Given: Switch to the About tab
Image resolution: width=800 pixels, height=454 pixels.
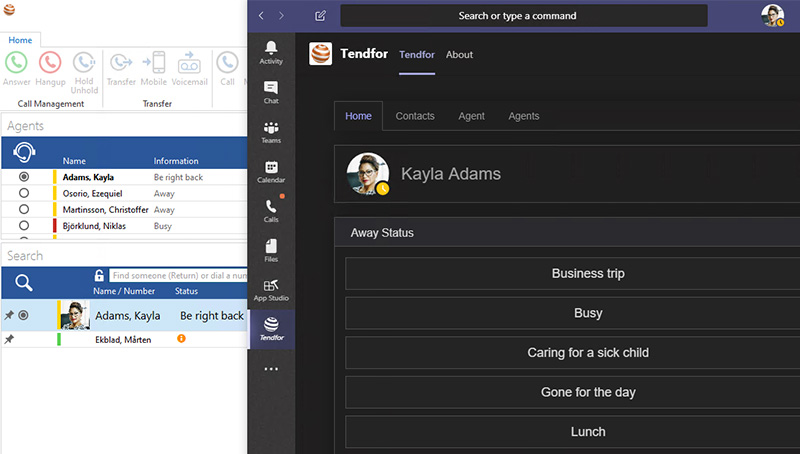Looking at the screenshot, I should 459,55.
